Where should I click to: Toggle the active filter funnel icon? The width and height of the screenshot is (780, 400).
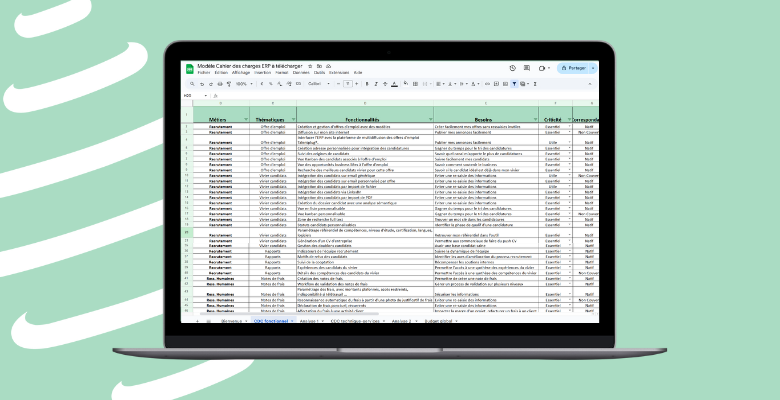click(514, 84)
